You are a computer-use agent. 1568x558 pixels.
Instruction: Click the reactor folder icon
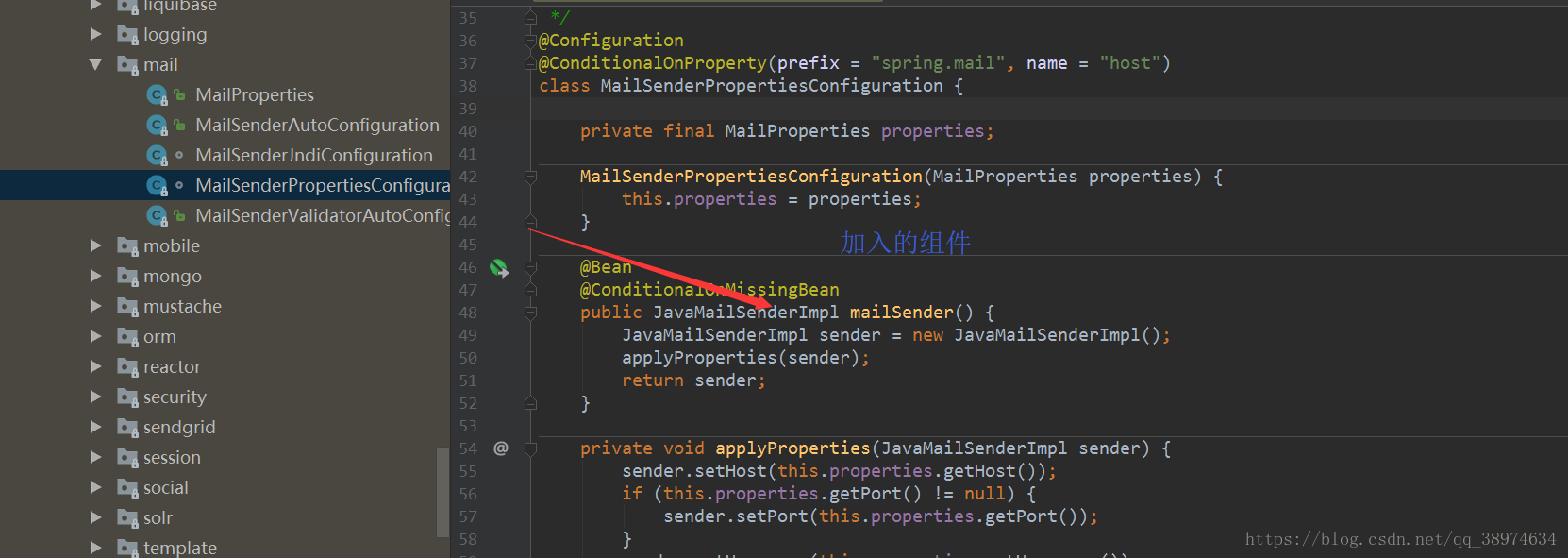[127, 367]
